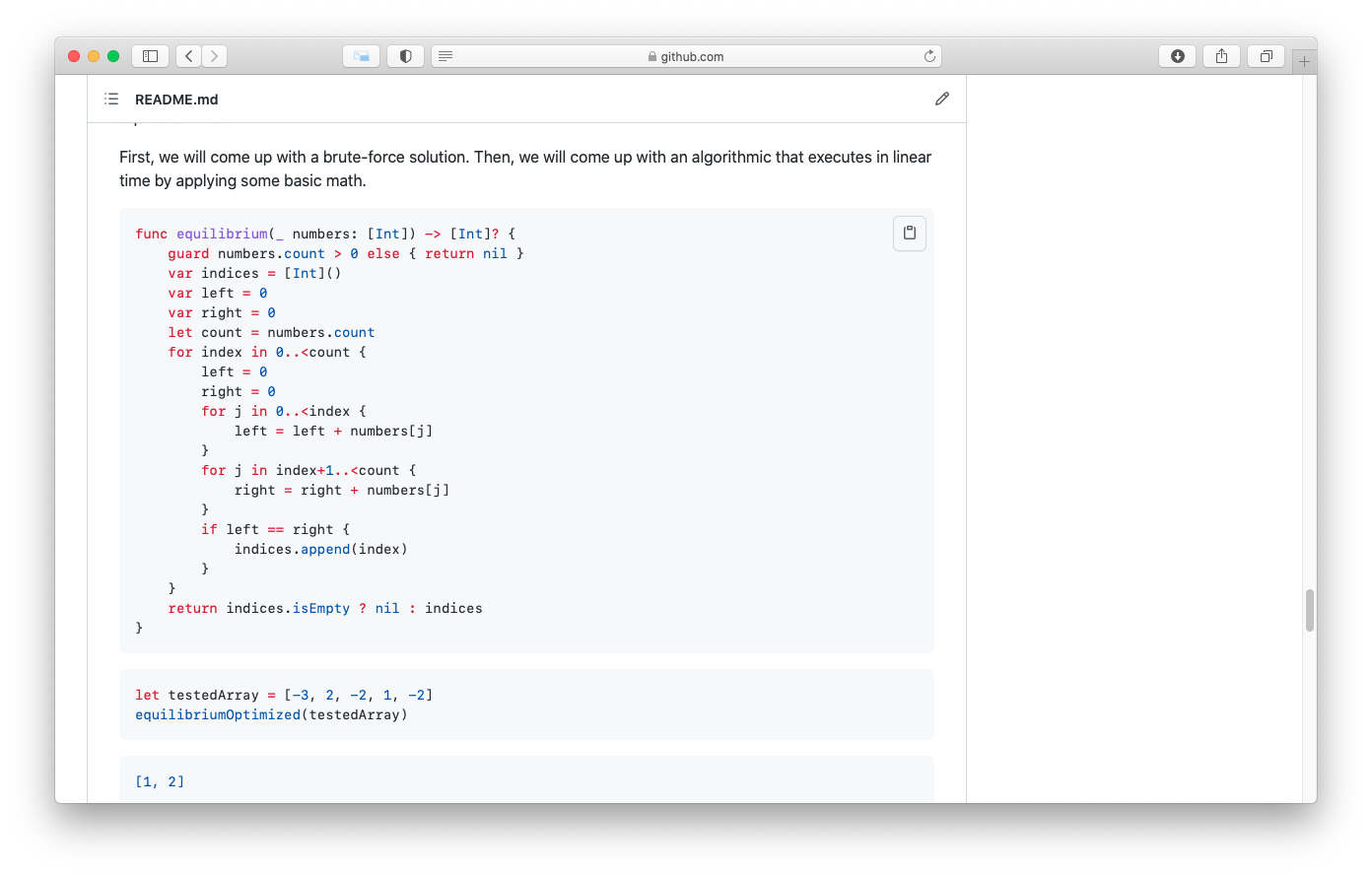This screenshot has width=1372, height=876.
Task: Click the extension icon left of the shield
Action: pyautogui.click(x=361, y=56)
